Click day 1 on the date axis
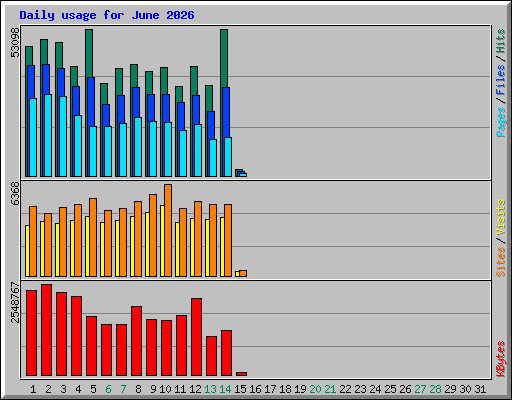 click(x=33, y=389)
